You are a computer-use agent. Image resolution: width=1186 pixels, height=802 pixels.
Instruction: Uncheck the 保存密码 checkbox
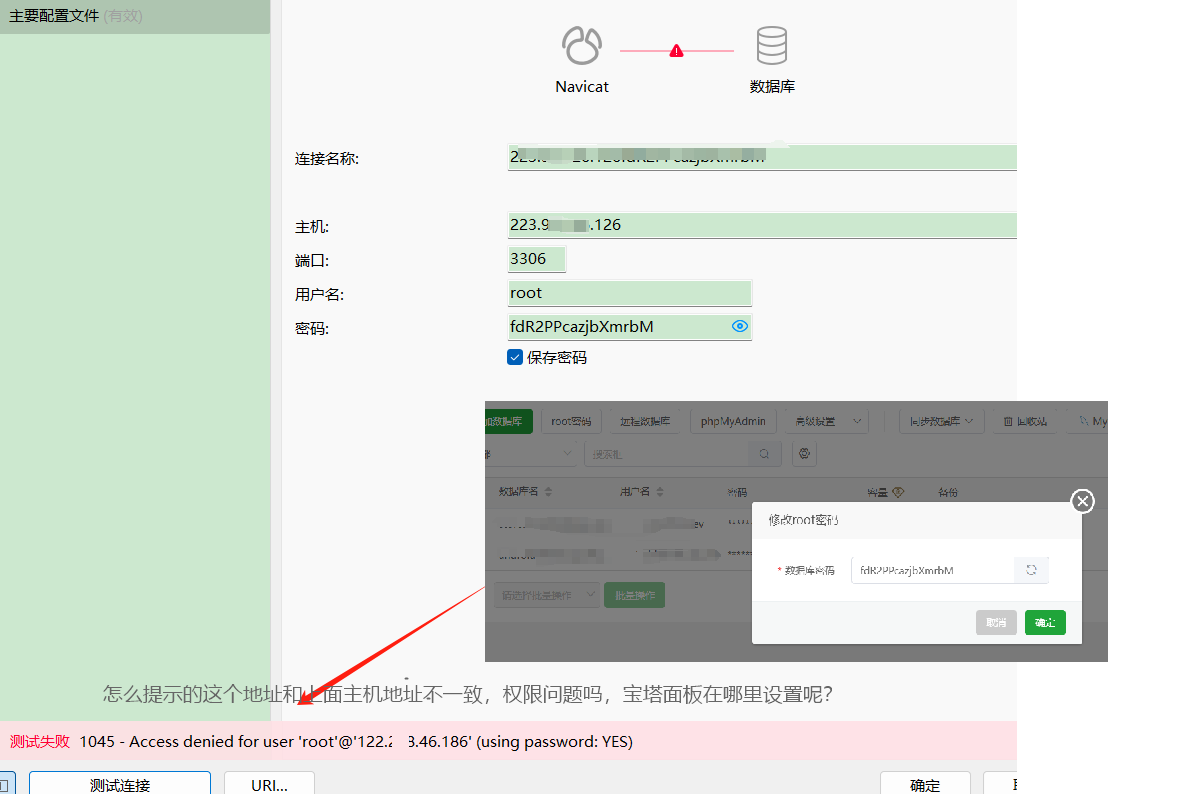pyautogui.click(x=515, y=357)
